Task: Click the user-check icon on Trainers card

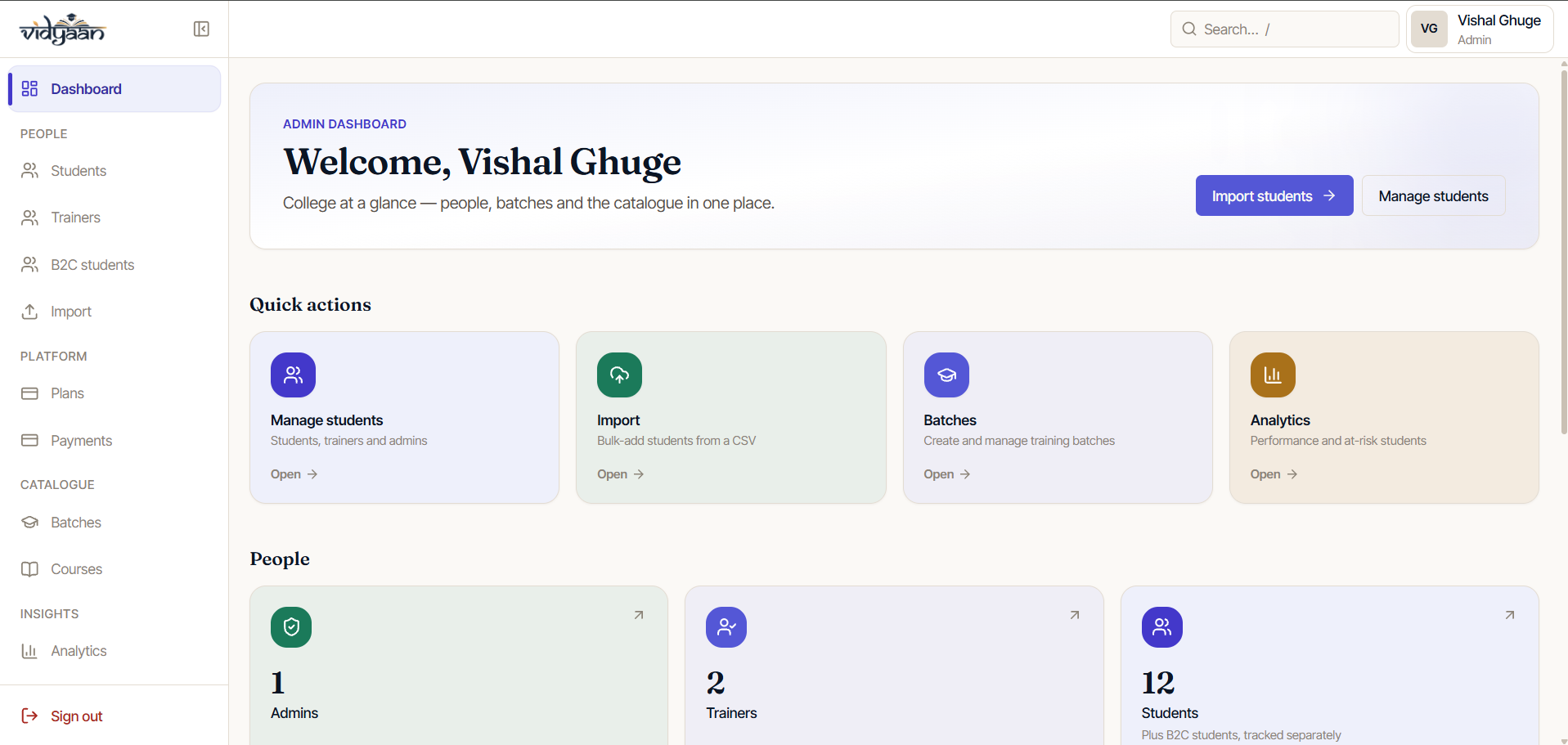Action: (x=726, y=627)
